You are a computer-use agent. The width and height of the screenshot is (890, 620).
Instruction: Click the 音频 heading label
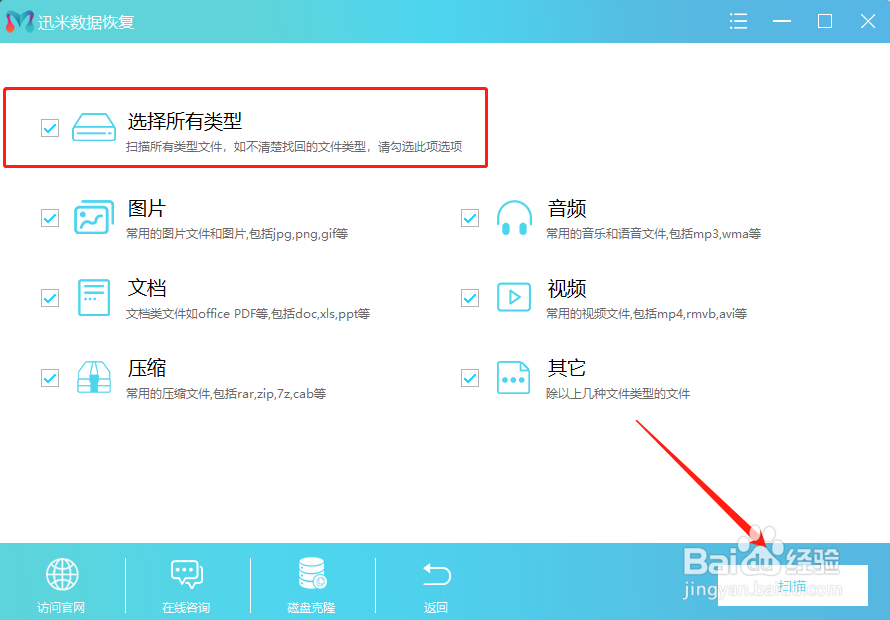pos(566,208)
